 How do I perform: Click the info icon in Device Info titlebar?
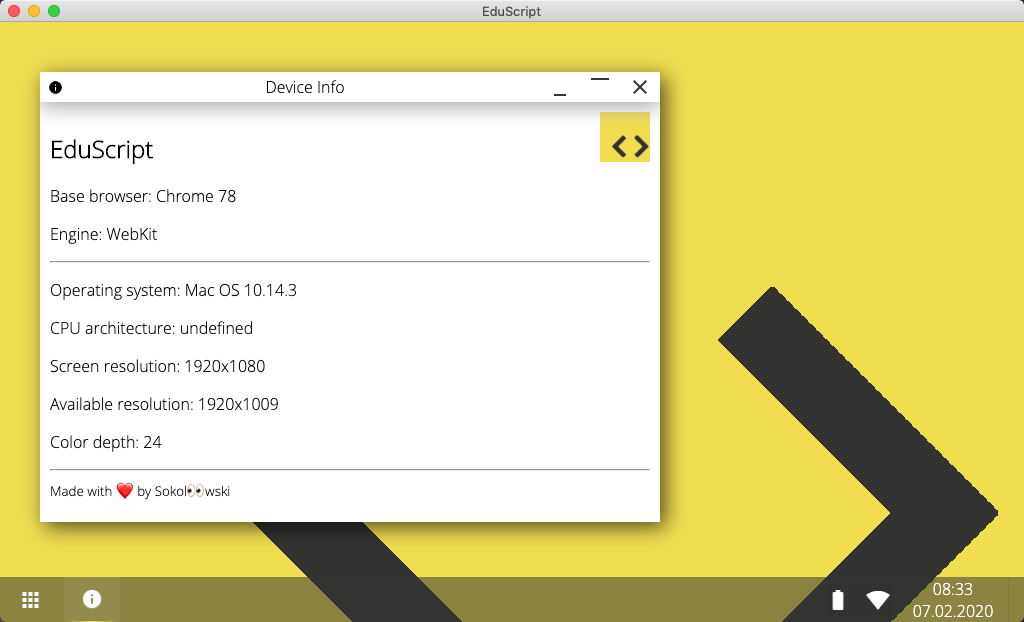[56, 88]
